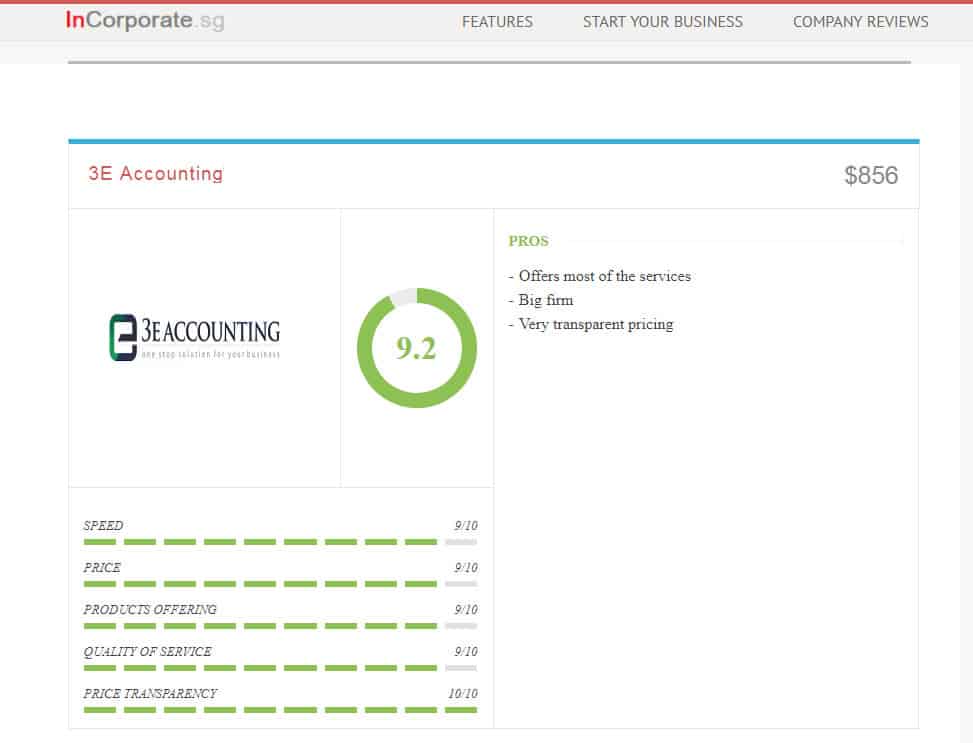Click the PRICE rating label
Image resolution: width=973 pixels, height=743 pixels.
[x=102, y=567]
